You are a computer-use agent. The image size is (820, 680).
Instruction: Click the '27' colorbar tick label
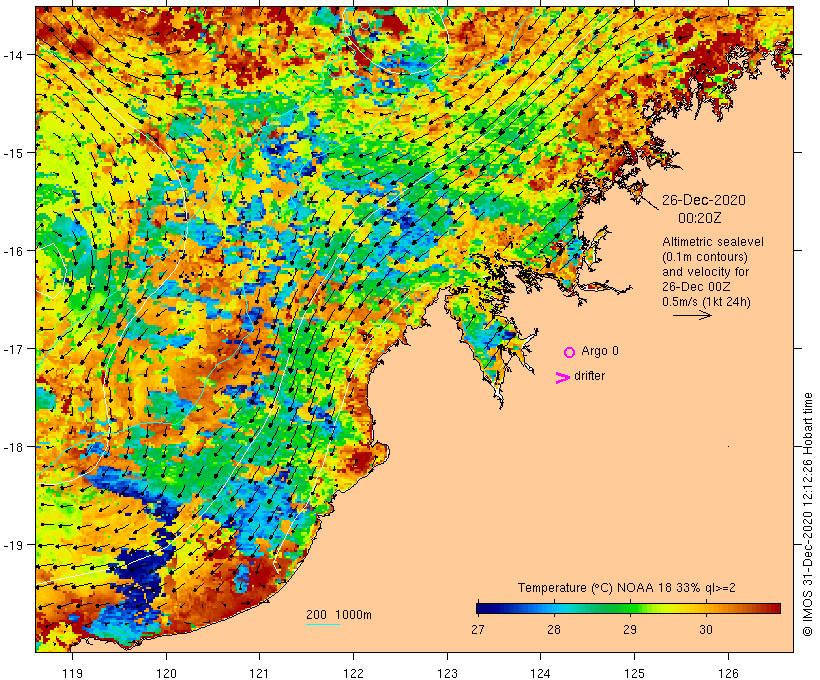477,629
